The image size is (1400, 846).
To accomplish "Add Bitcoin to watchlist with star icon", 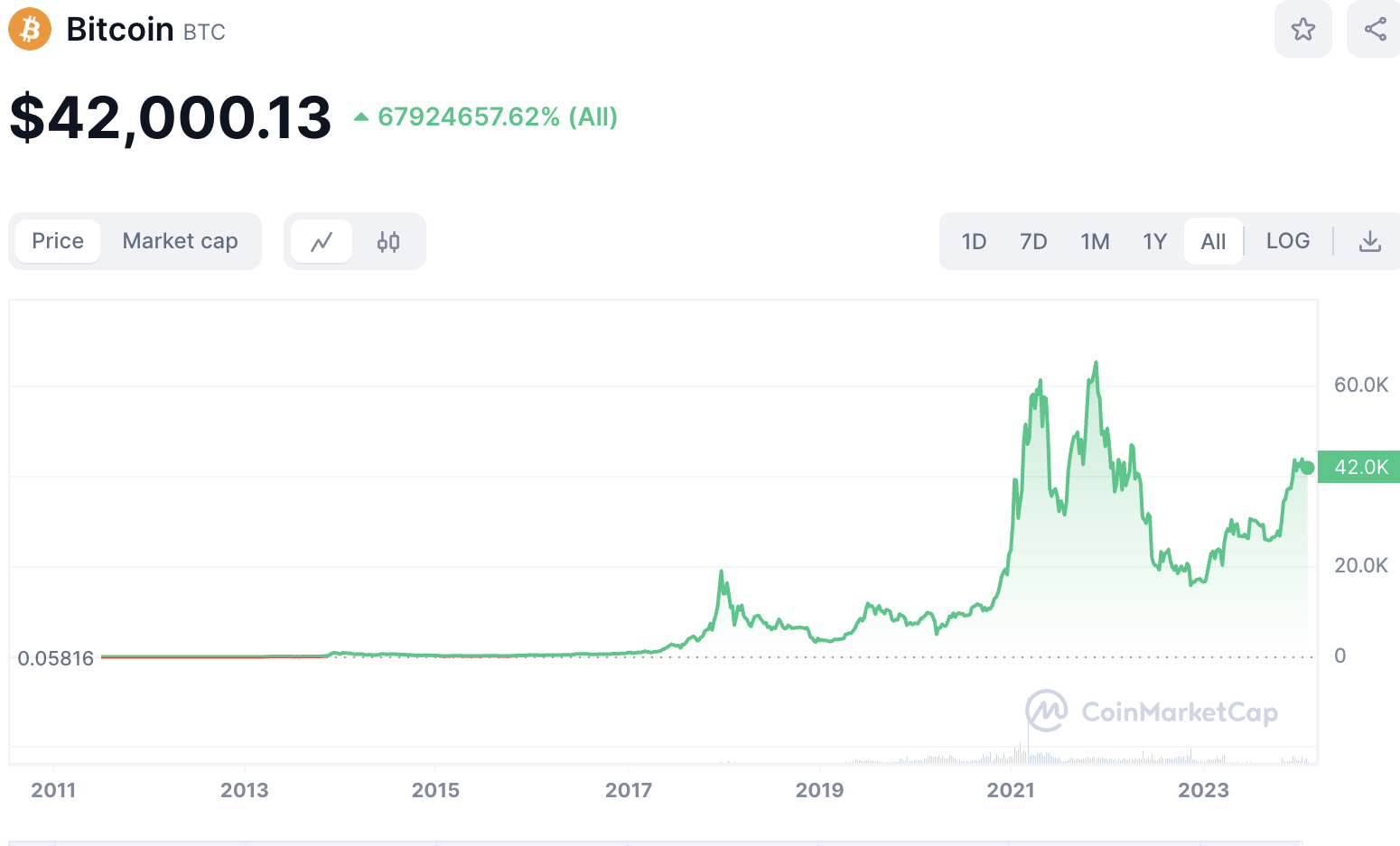I will click(1302, 29).
